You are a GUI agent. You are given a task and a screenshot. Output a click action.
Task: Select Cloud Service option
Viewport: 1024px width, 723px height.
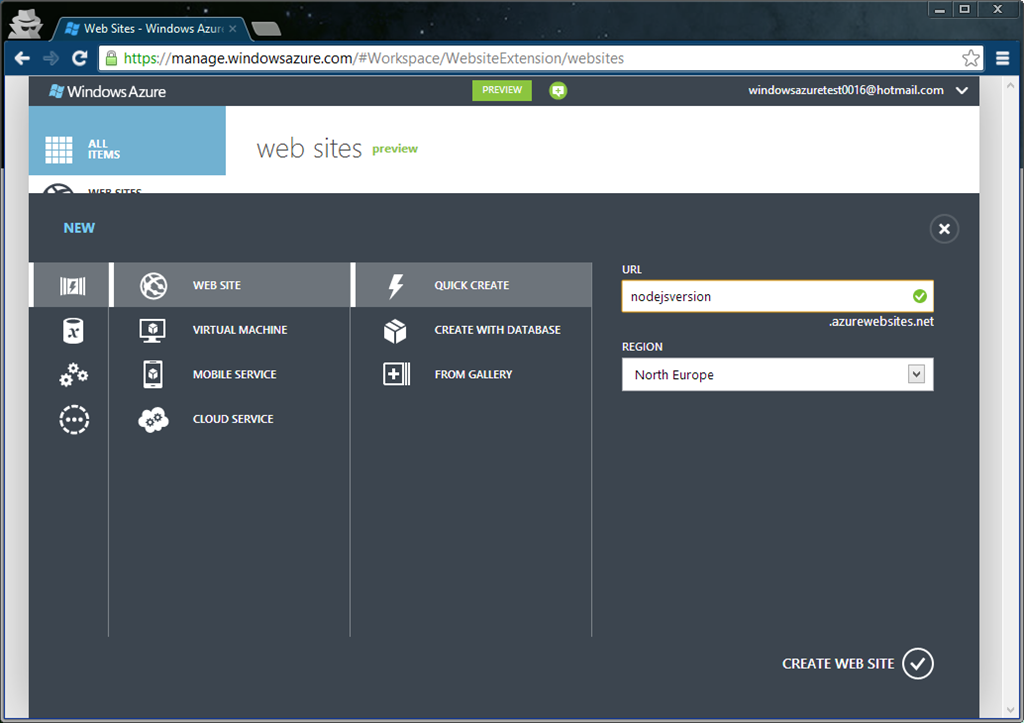click(232, 420)
